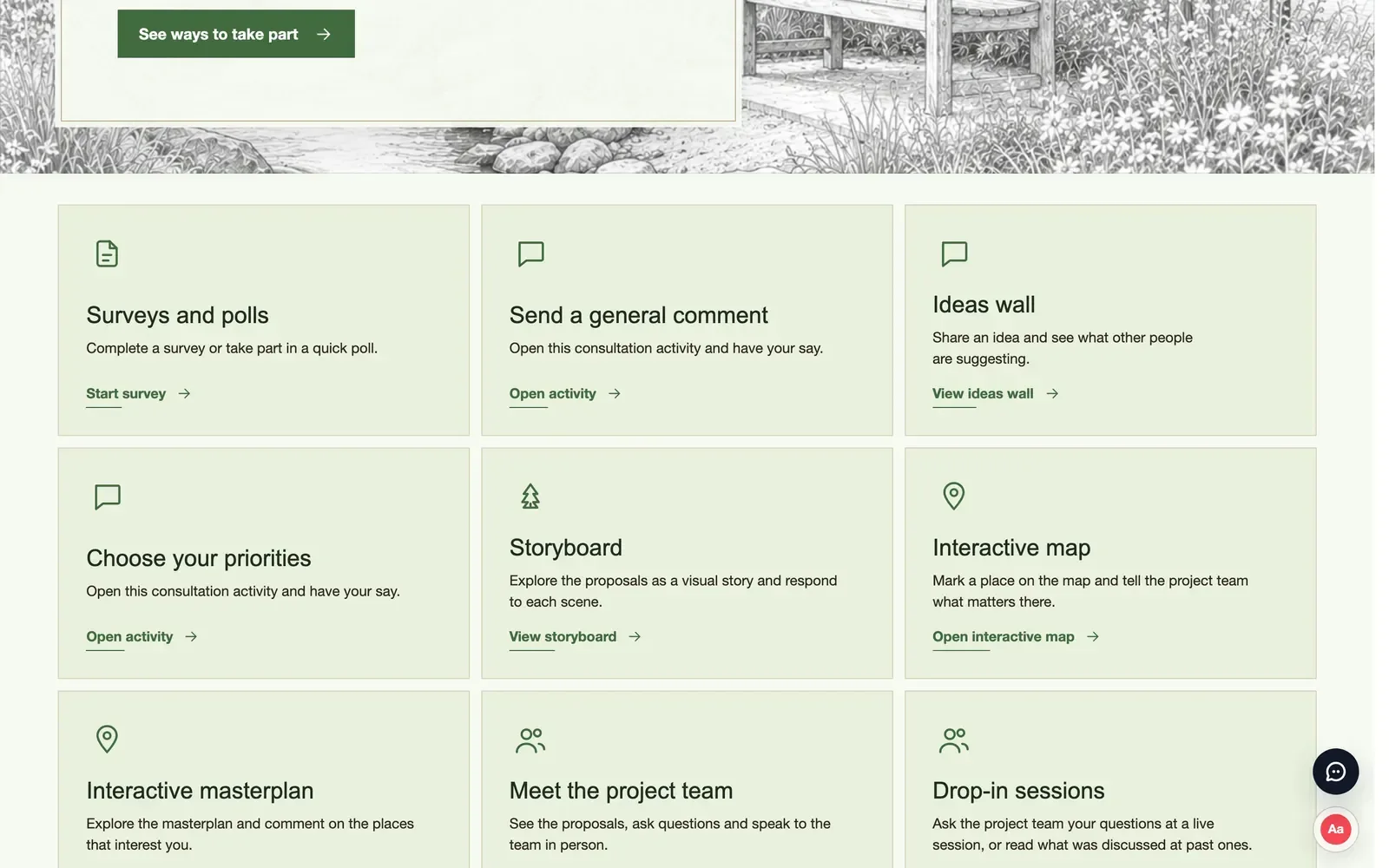Click the arrow beside View storyboard
The height and width of the screenshot is (868, 1389).
point(635,636)
